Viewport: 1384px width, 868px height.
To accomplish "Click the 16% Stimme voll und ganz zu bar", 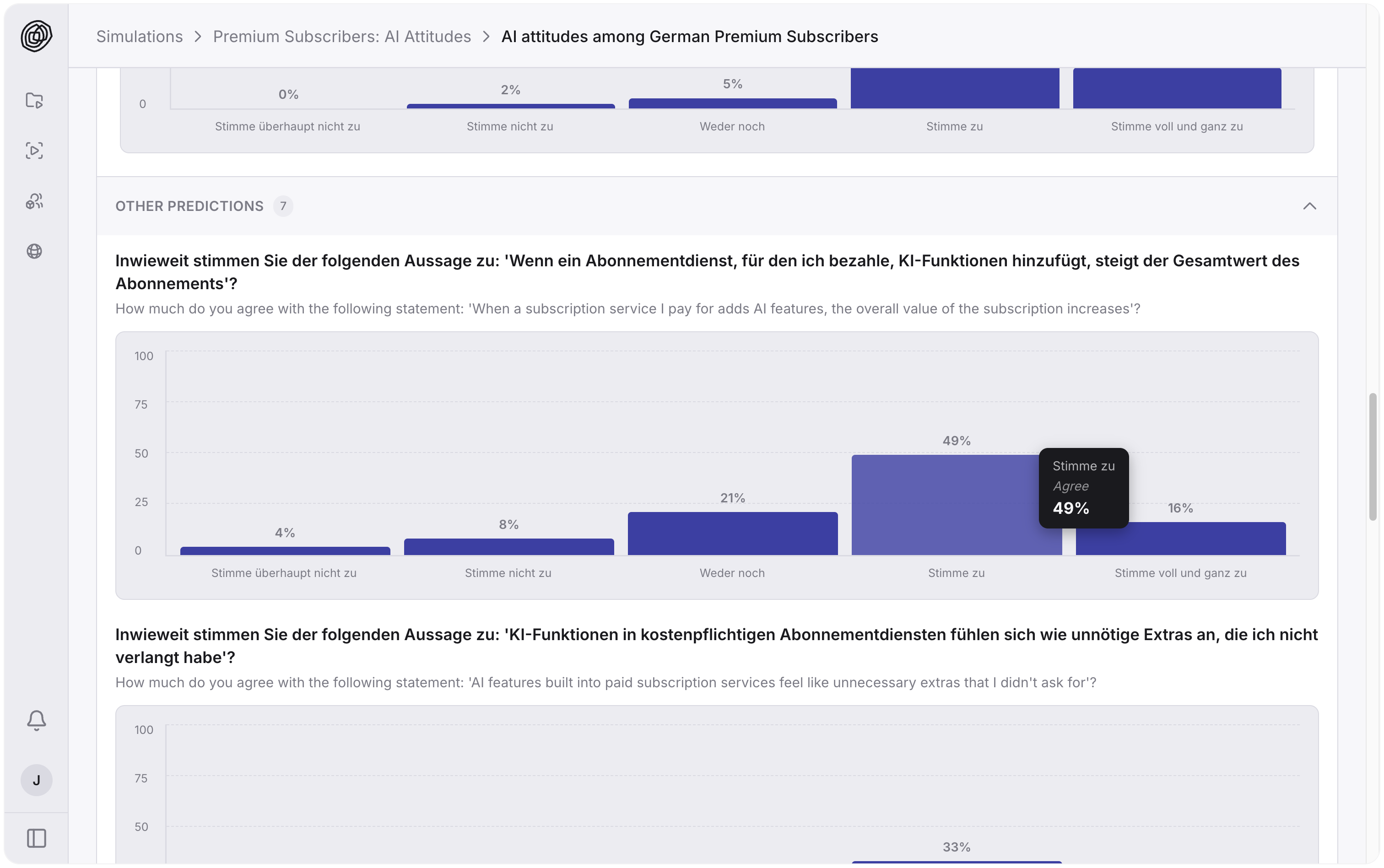I will point(1181,539).
